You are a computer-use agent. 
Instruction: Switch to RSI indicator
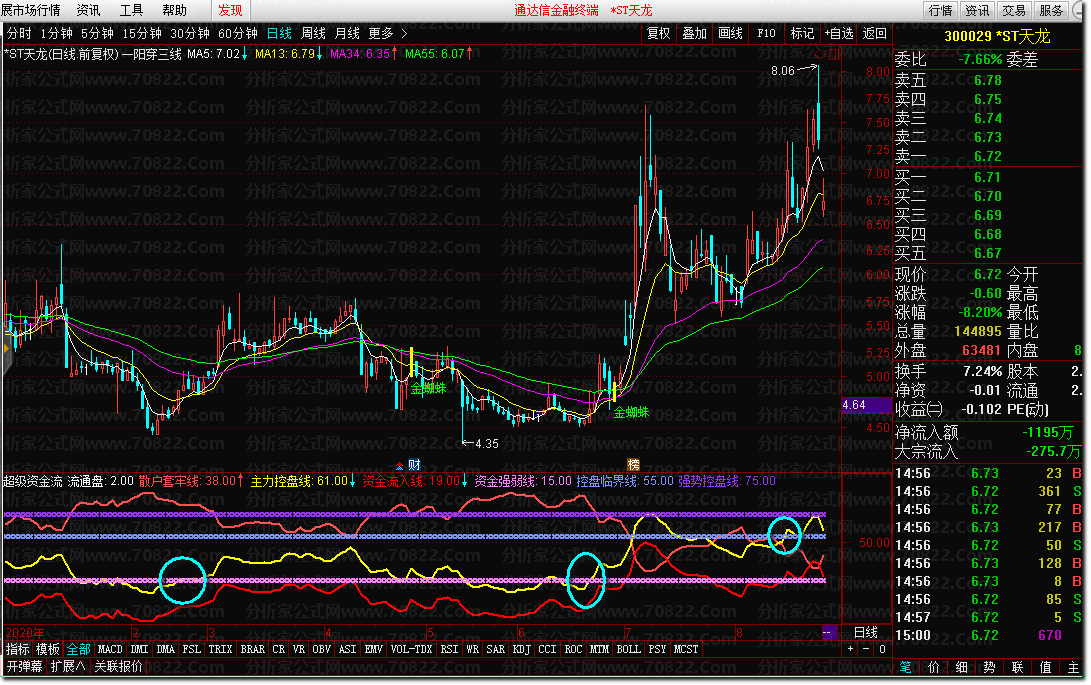coord(449,649)
